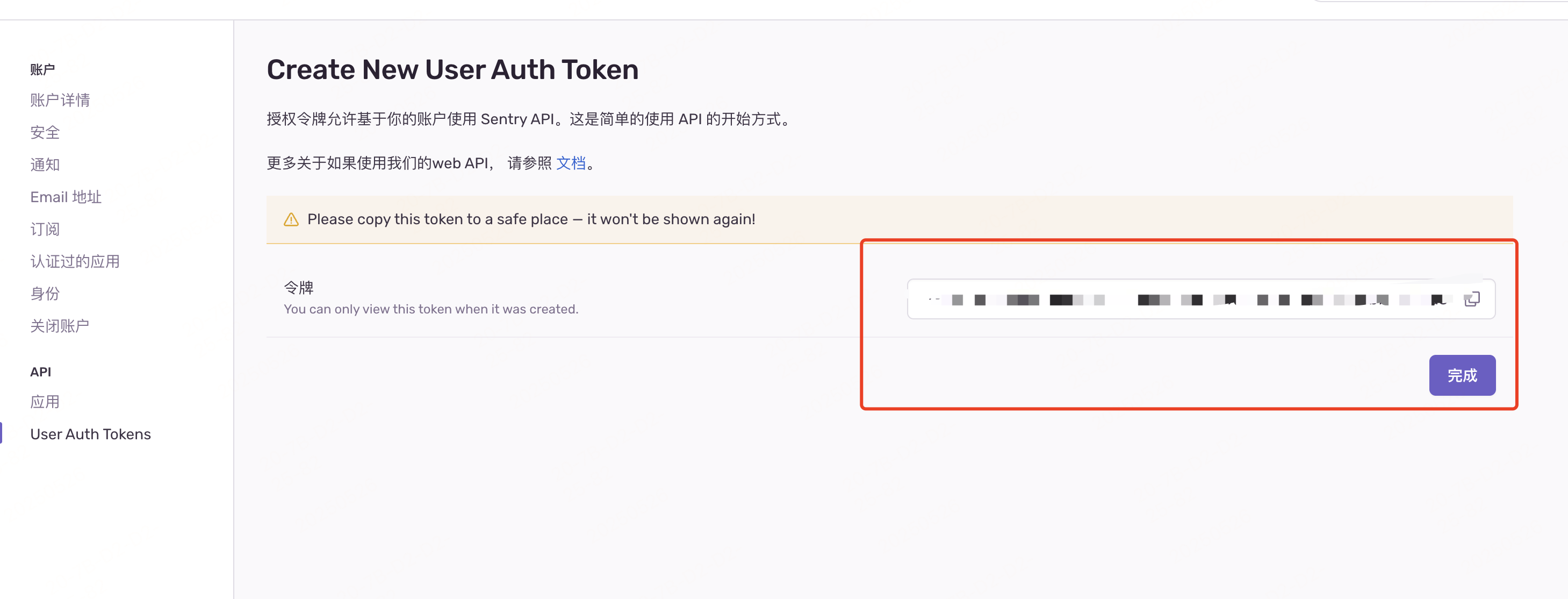This screenshot has width=1568, height=599.
Task: Open 认证过的应用 section
Action: (75, 261)
